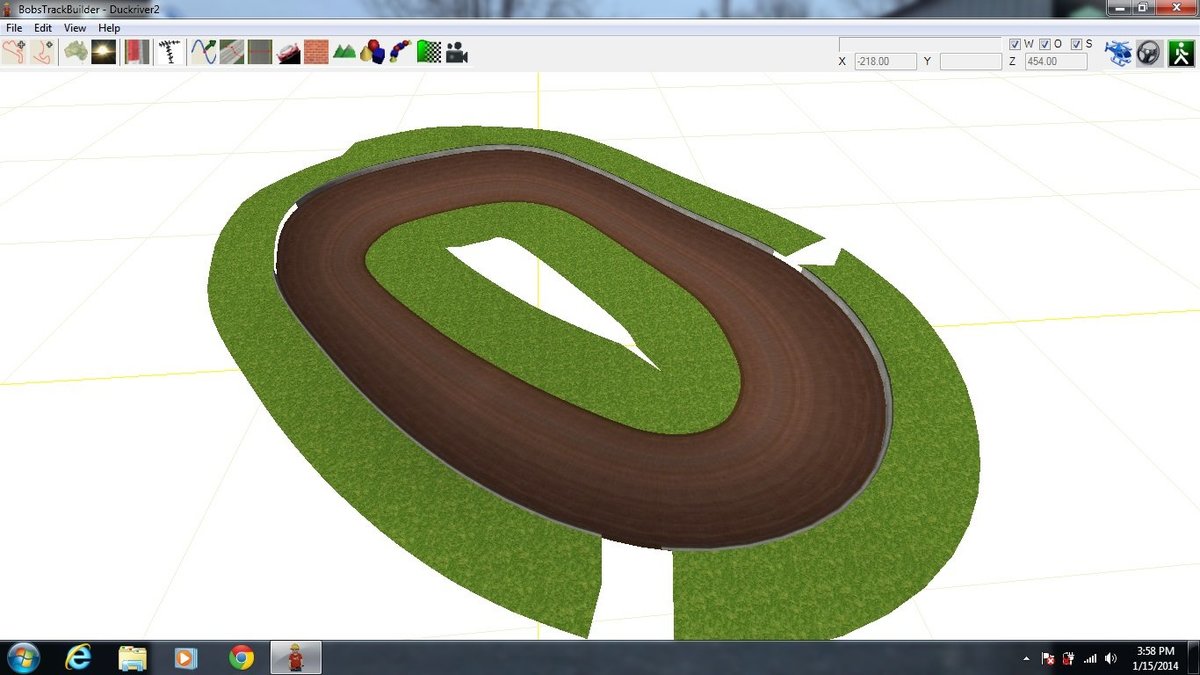Uncheck the W checkbox
The height and width of the screenshot is (675, 1200).
point(1015,44)
